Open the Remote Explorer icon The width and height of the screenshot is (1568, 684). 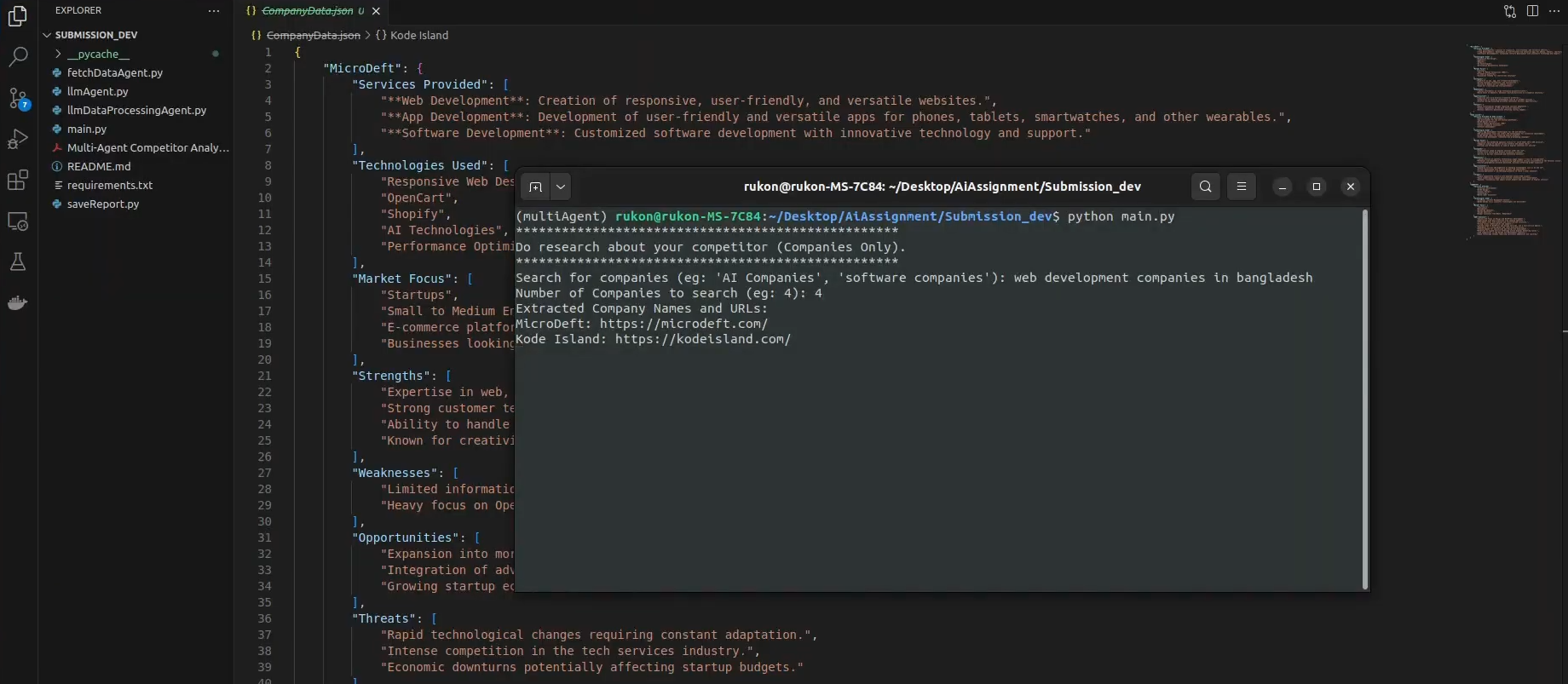[x=18, y=221]
